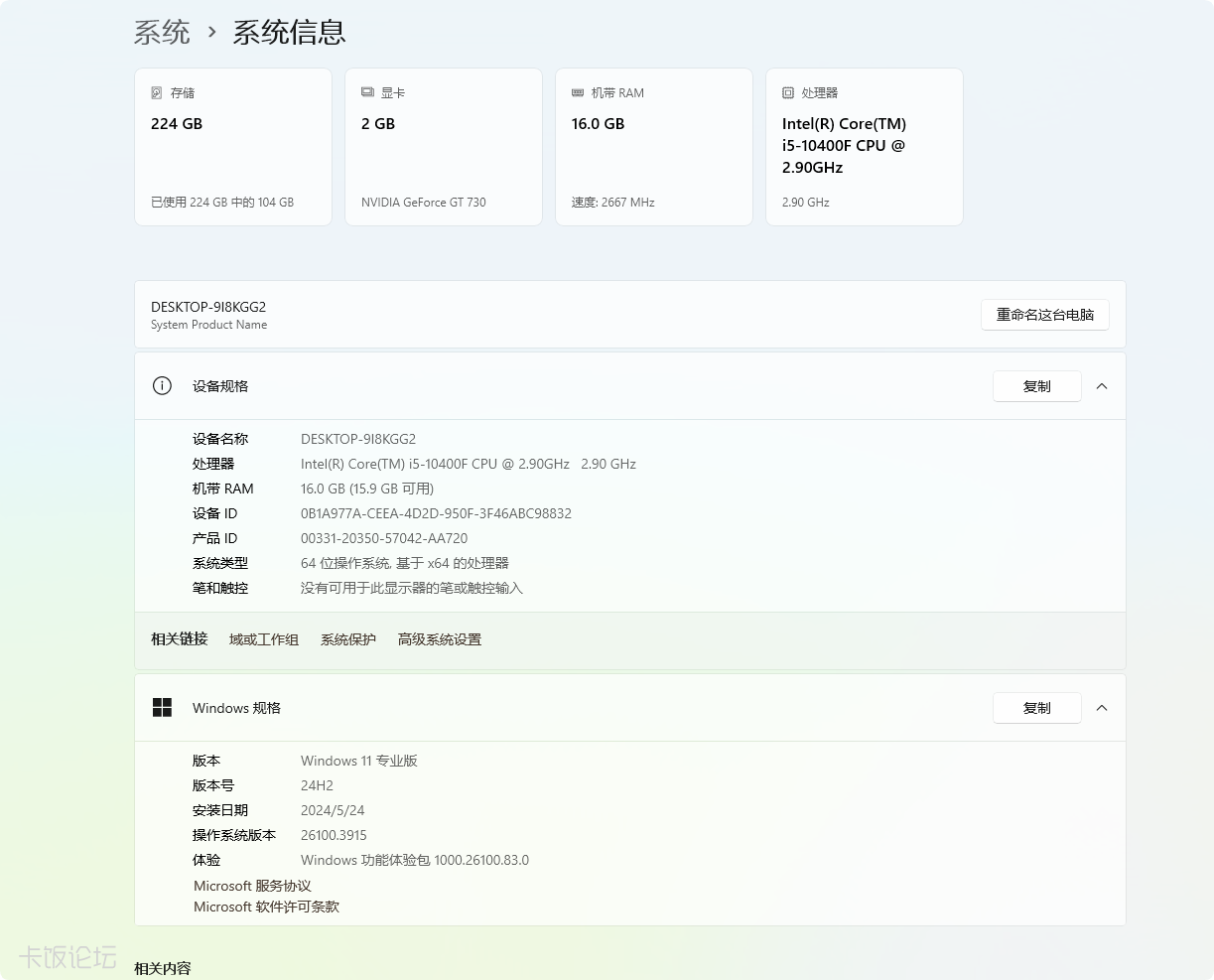The width and height of the screenshot is (1214, 980).
Task: Click the graphics card icon beside 显卡
Action: (x=367, y=92)
